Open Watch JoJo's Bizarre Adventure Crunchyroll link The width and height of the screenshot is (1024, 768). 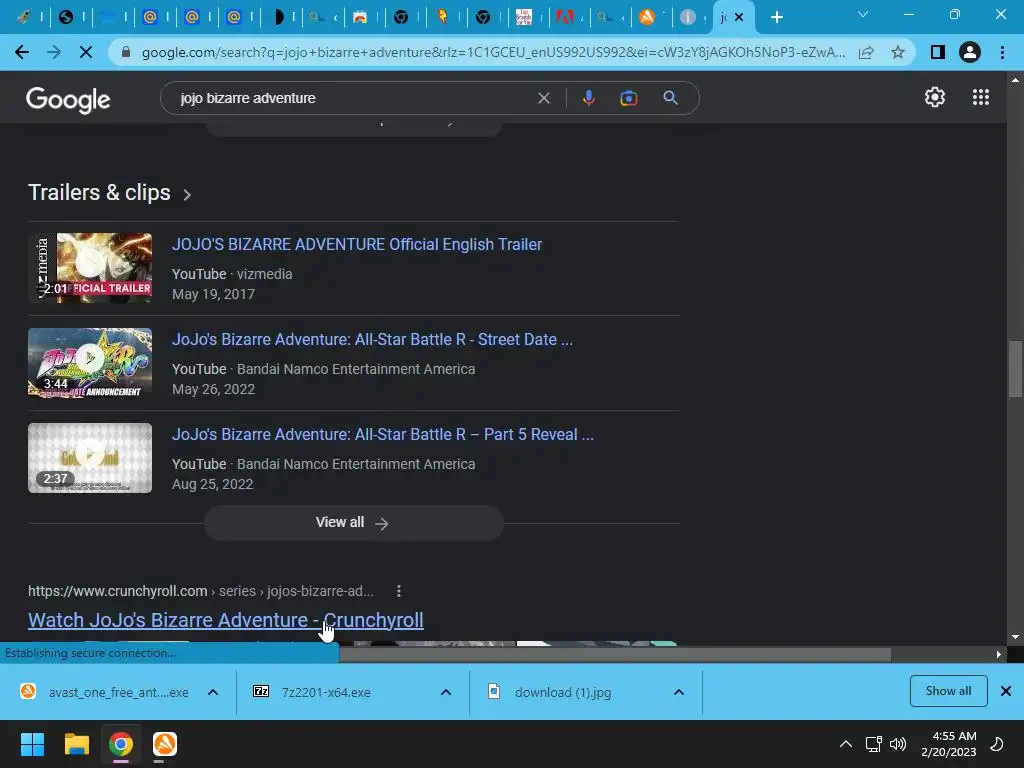(225, 620)
